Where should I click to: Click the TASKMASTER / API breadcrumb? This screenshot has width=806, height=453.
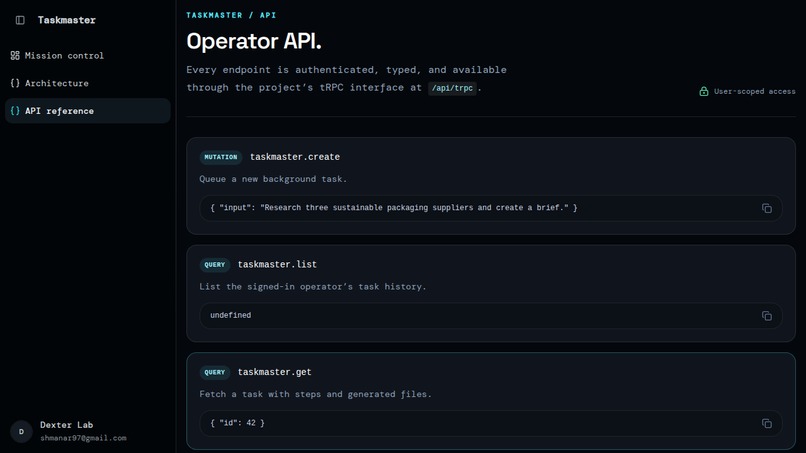[231, 15]
